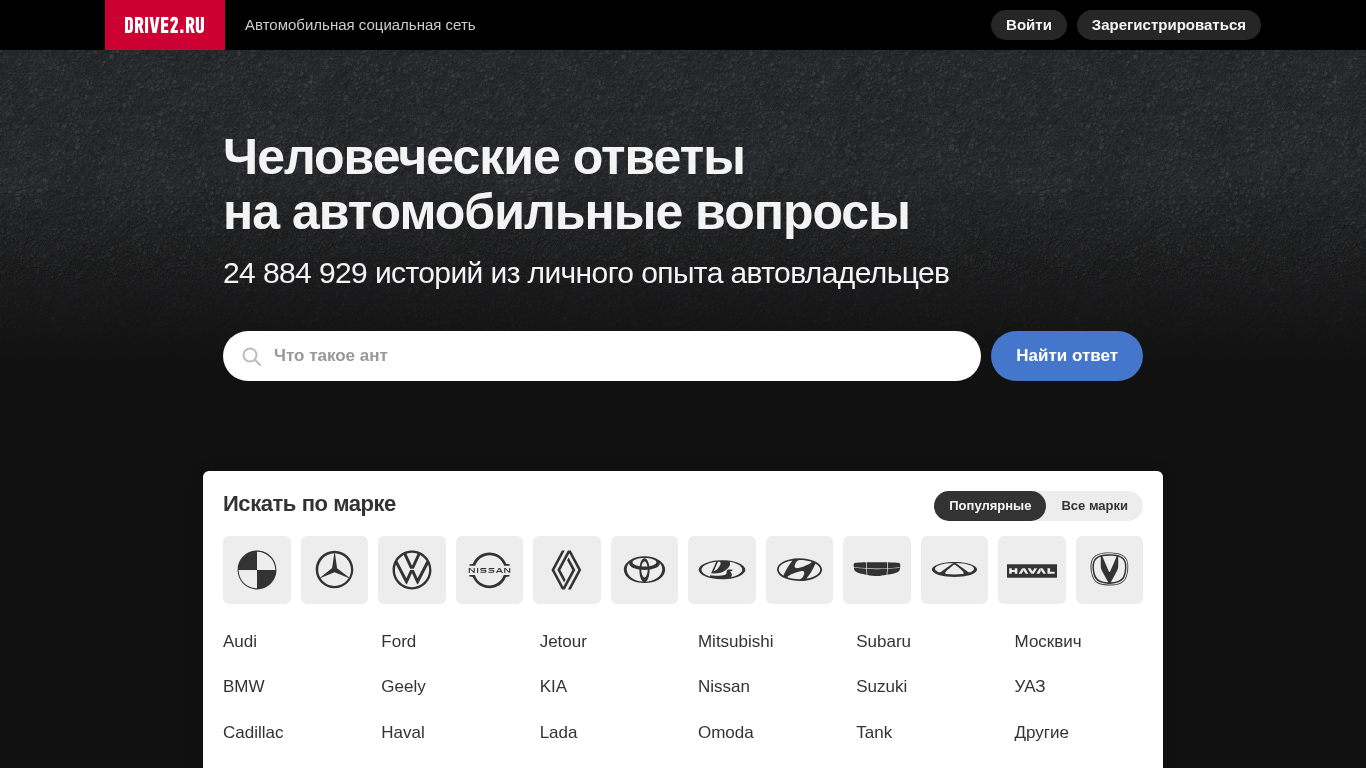
Task: Click the Войти button
Action: [1029, 25]
